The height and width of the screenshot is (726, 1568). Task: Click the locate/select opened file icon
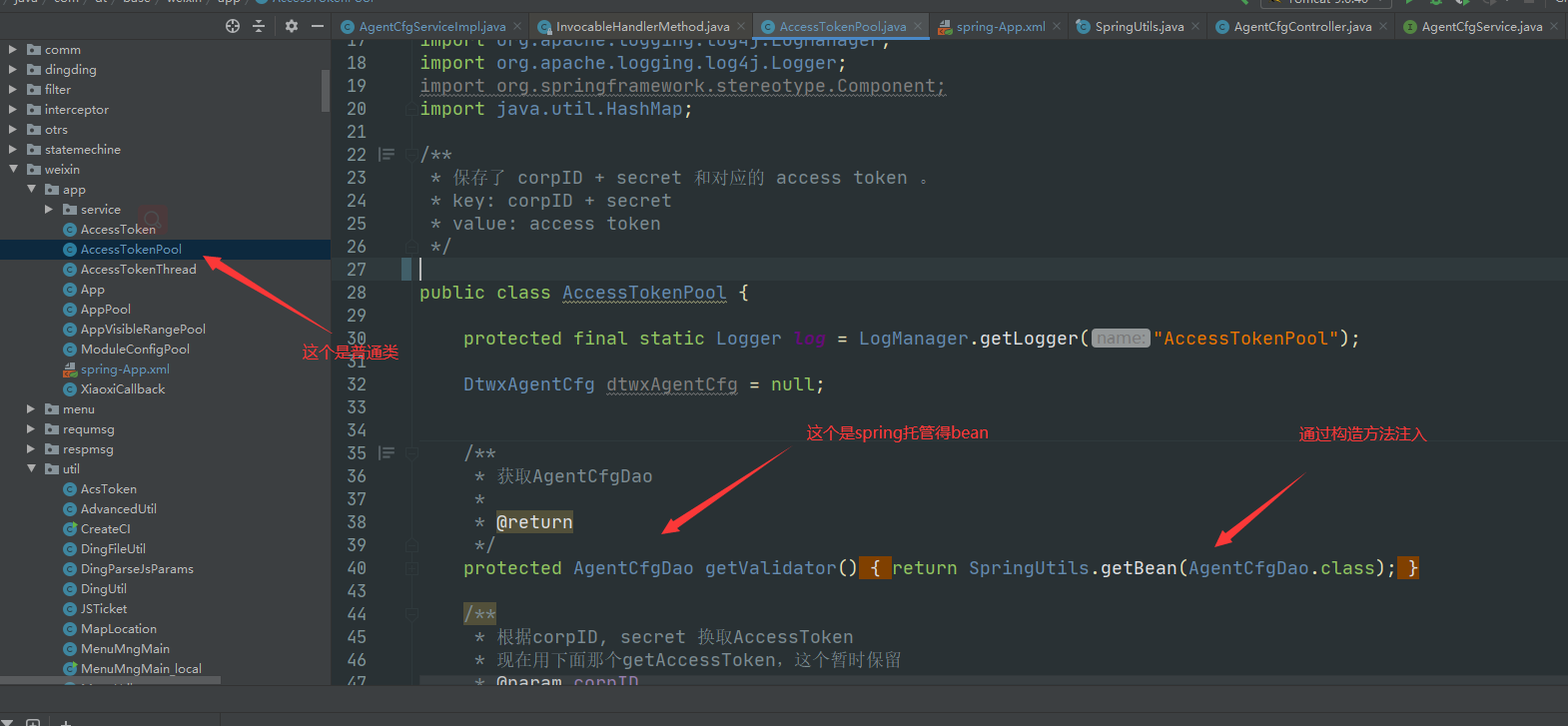(x=233, y=26)
